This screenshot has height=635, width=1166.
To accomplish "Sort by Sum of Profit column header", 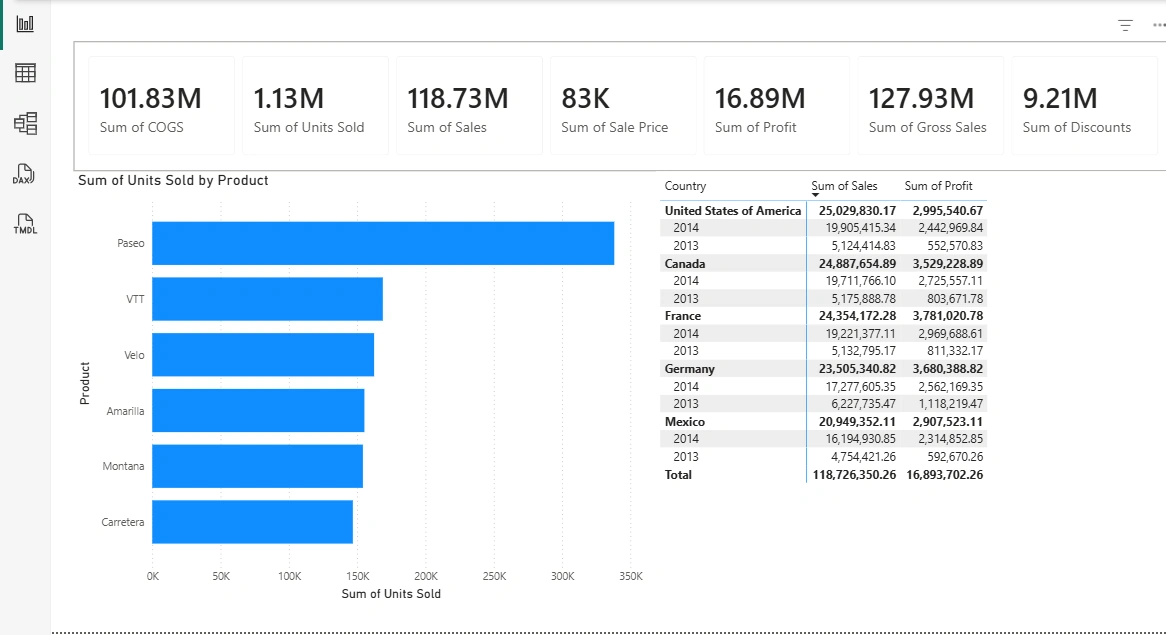I will tap(938, 186).
